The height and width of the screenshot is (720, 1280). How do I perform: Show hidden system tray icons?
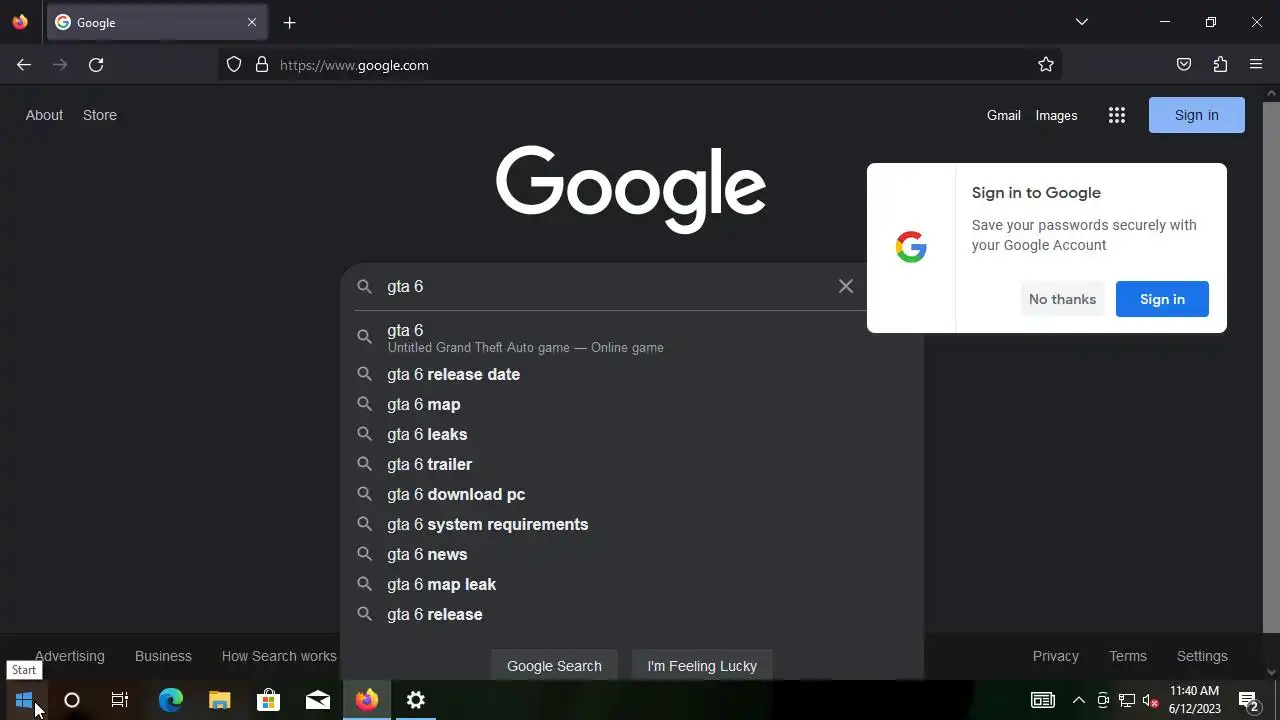[1078, 700]
